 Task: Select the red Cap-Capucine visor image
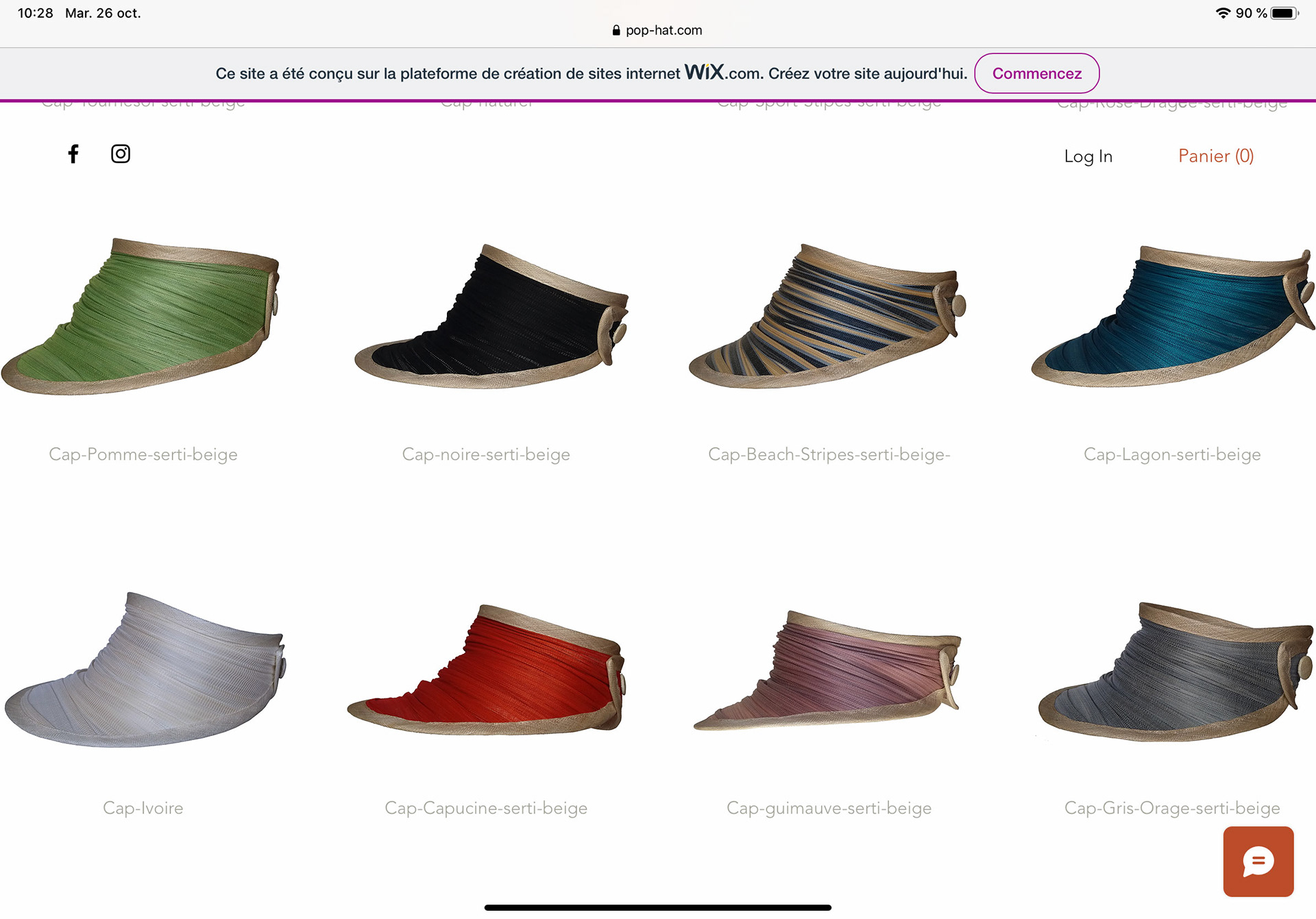click(x=486, y=670)
